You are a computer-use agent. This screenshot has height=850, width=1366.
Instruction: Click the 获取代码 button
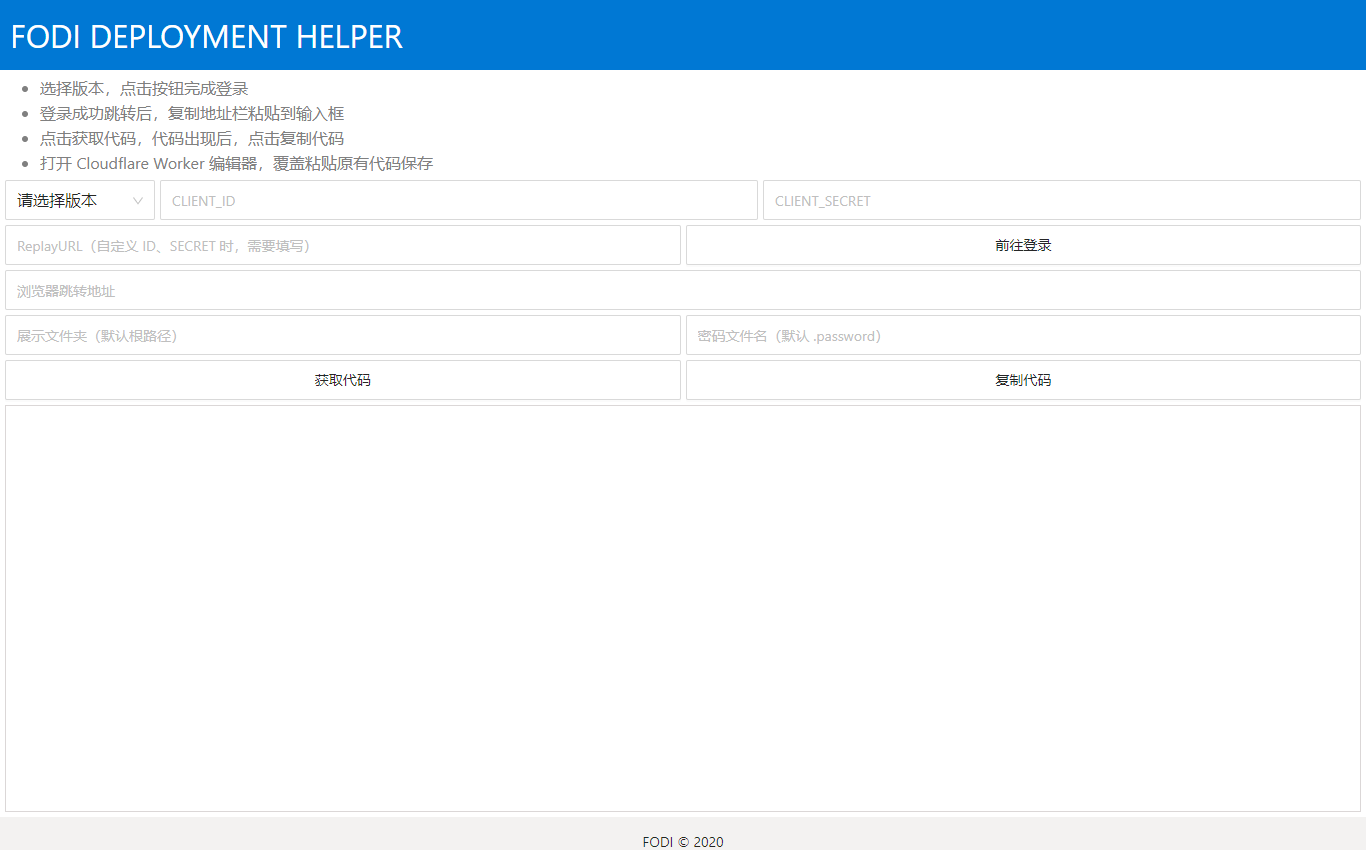coord(343,380)
